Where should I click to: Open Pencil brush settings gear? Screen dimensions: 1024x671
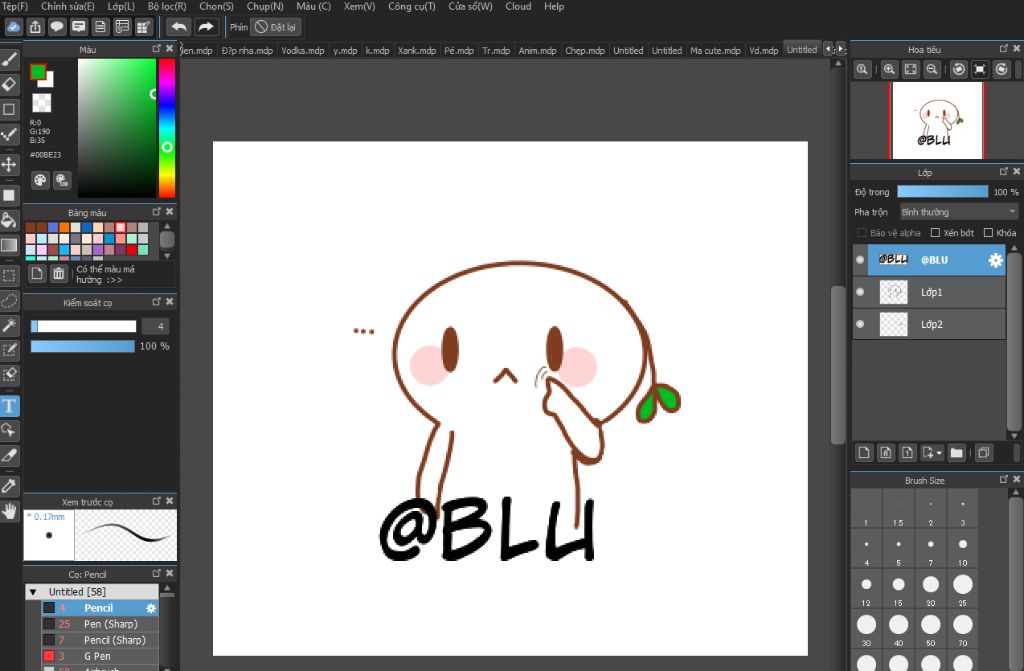point(151,608)
